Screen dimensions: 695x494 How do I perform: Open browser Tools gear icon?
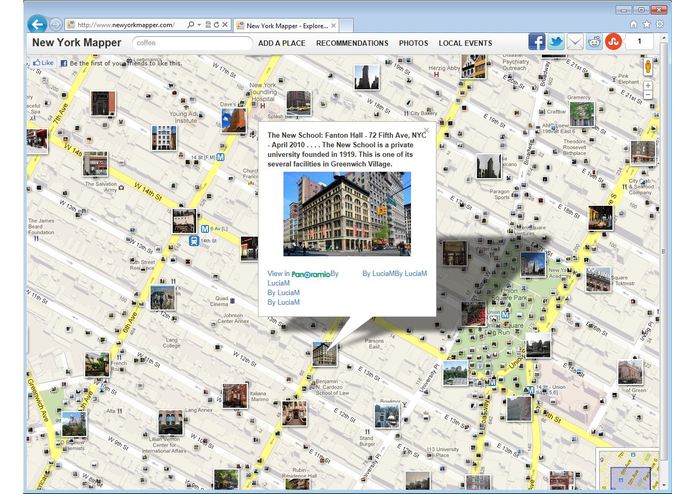pyautogui.click(x=660, y=24)
